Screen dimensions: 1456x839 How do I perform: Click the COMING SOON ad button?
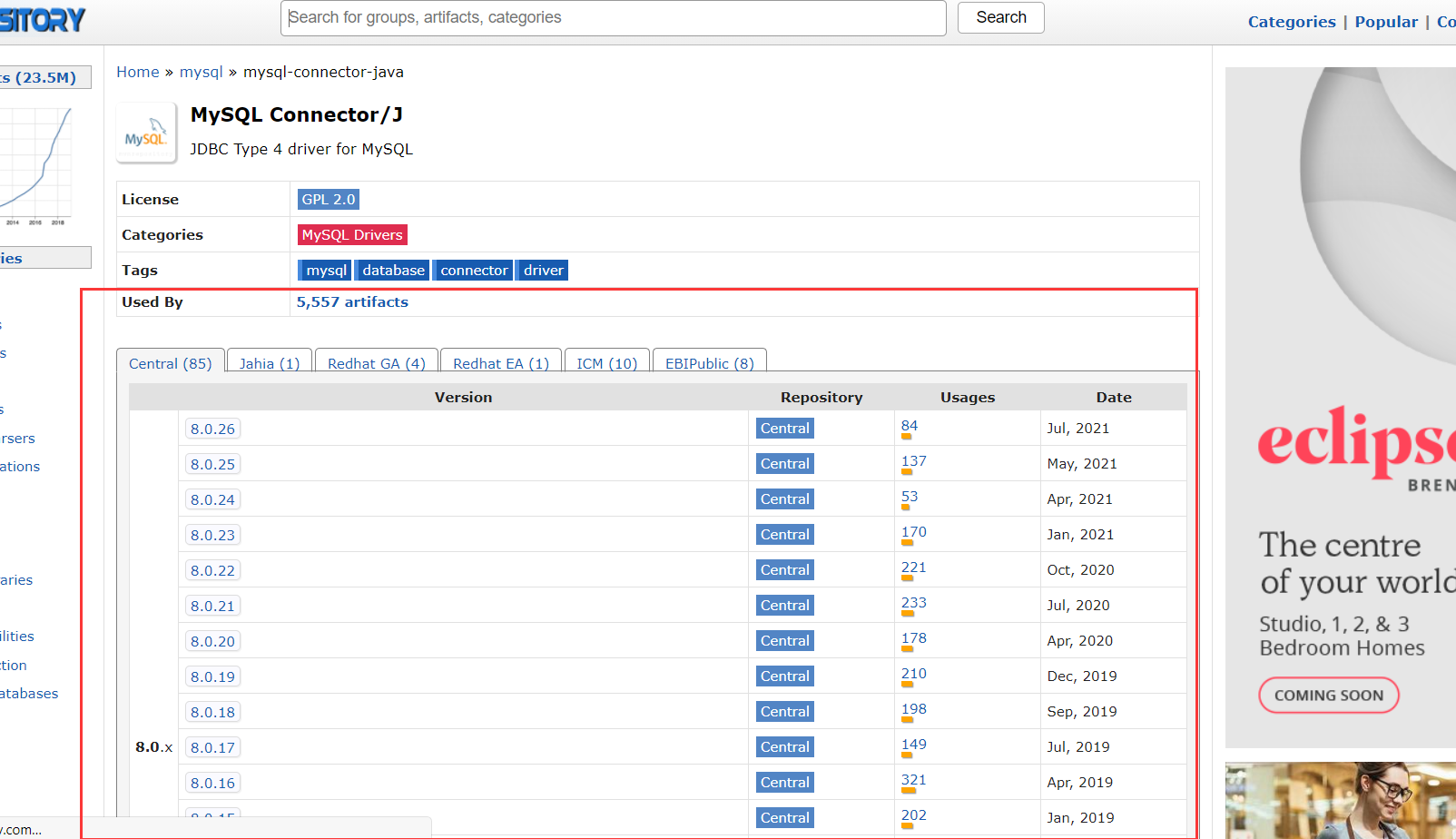pos(1329,696)
